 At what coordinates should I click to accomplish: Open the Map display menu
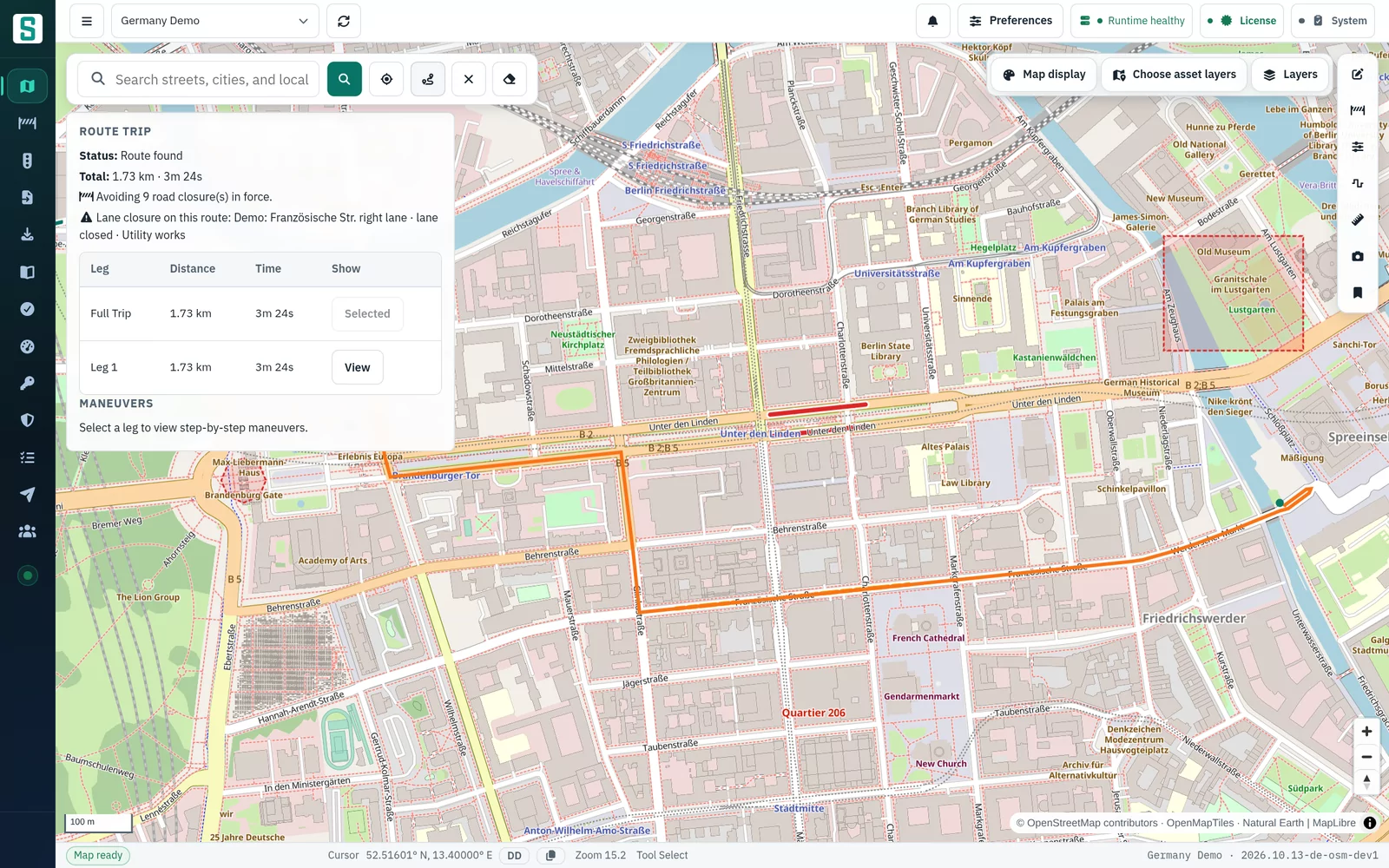point(1044,75)
